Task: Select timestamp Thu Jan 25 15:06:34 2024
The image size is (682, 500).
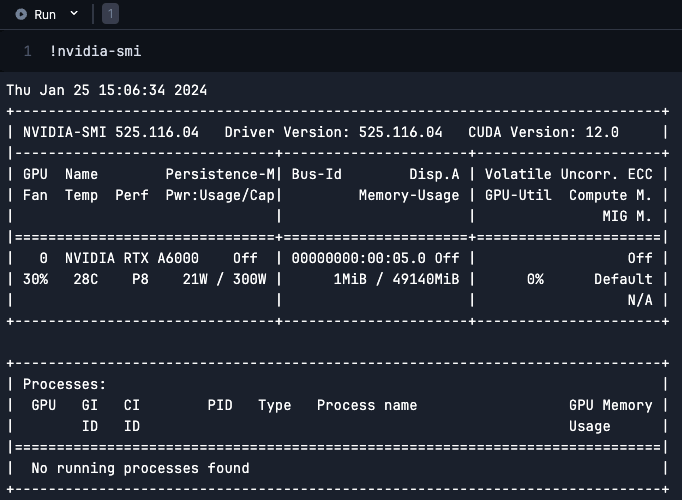Action: [x=107, y=90]
